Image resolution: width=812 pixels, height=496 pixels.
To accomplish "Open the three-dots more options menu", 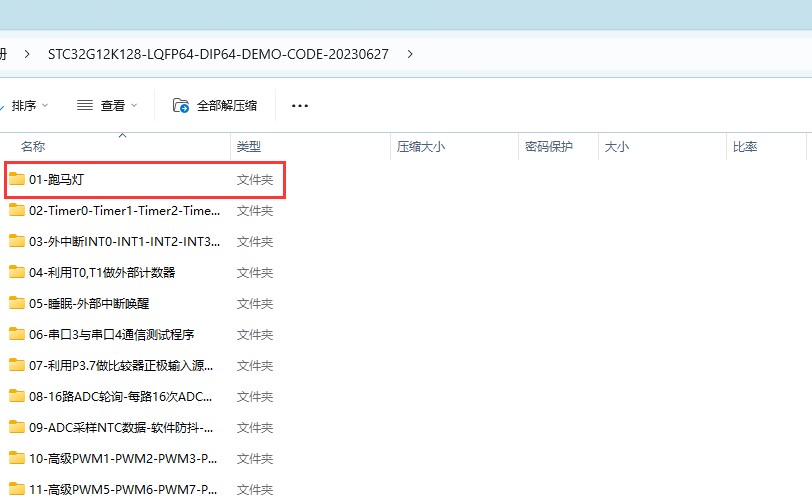I will 300,106.
